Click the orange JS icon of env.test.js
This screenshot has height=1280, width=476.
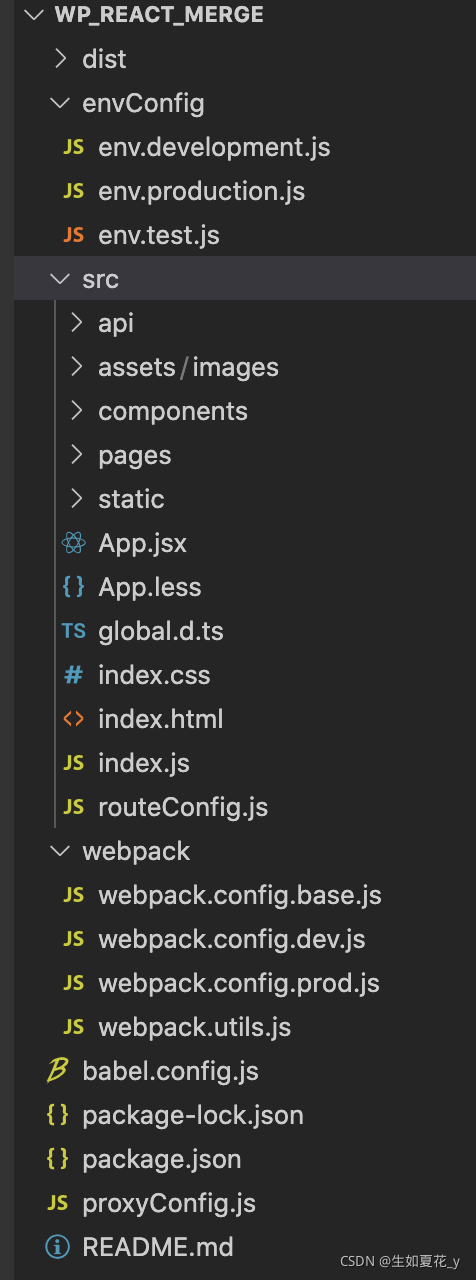(x=73, y=235)
